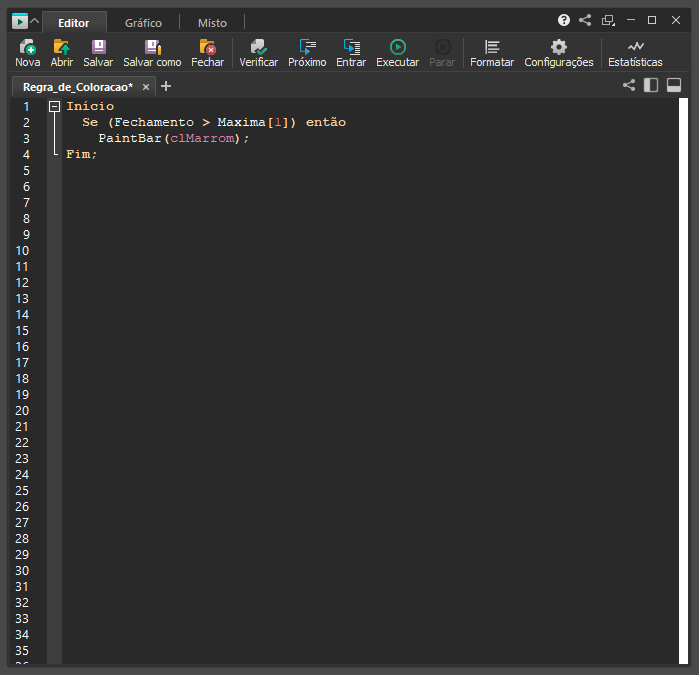Screen dimensions: 699x675
Task: Switch to the Gráfico tab
Action: pyautogui.click(x=143, y=22)
